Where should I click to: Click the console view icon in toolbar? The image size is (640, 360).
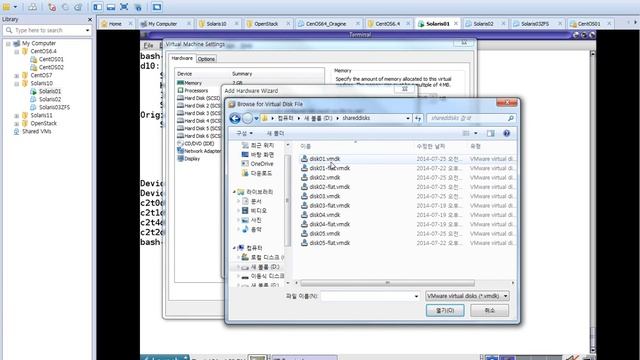click(157, 7)
